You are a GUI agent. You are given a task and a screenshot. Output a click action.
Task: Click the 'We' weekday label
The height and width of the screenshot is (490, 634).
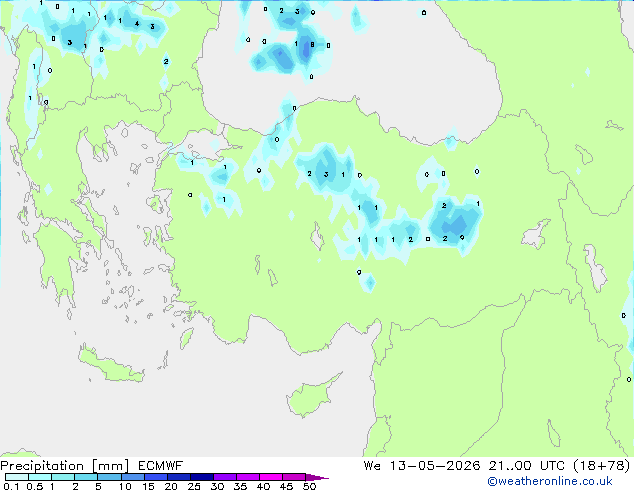(372, 466)
